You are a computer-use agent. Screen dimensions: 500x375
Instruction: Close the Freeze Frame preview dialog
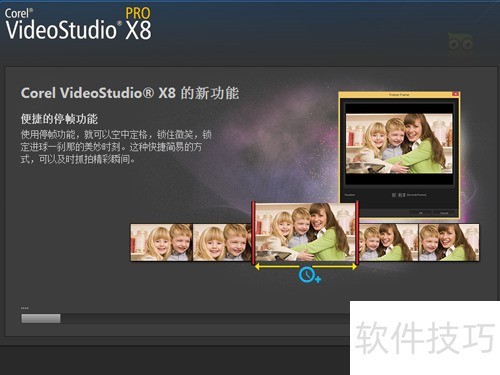pyautogui.click(x=455, y=94)
